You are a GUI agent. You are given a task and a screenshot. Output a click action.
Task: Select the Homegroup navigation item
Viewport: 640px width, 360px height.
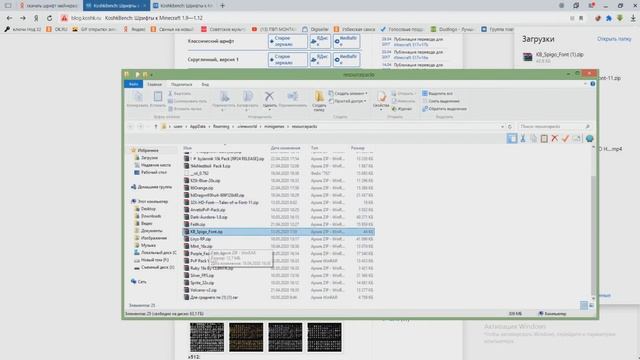click(154, 187)
